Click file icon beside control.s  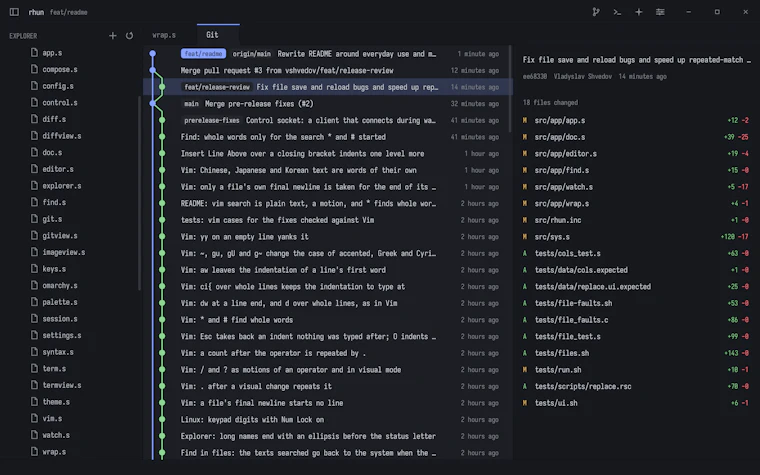(x=34, y=102)
